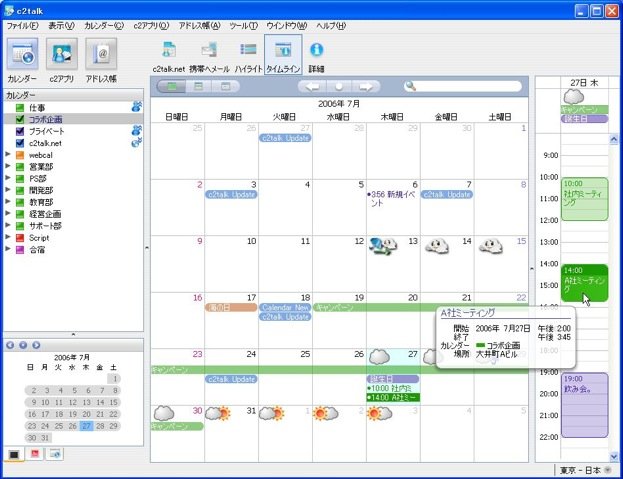The height and width of the screenshot is (479, 623).
Task: Toggle the 合宿 calendar checkbox
Action: click(x=20, y=250)
